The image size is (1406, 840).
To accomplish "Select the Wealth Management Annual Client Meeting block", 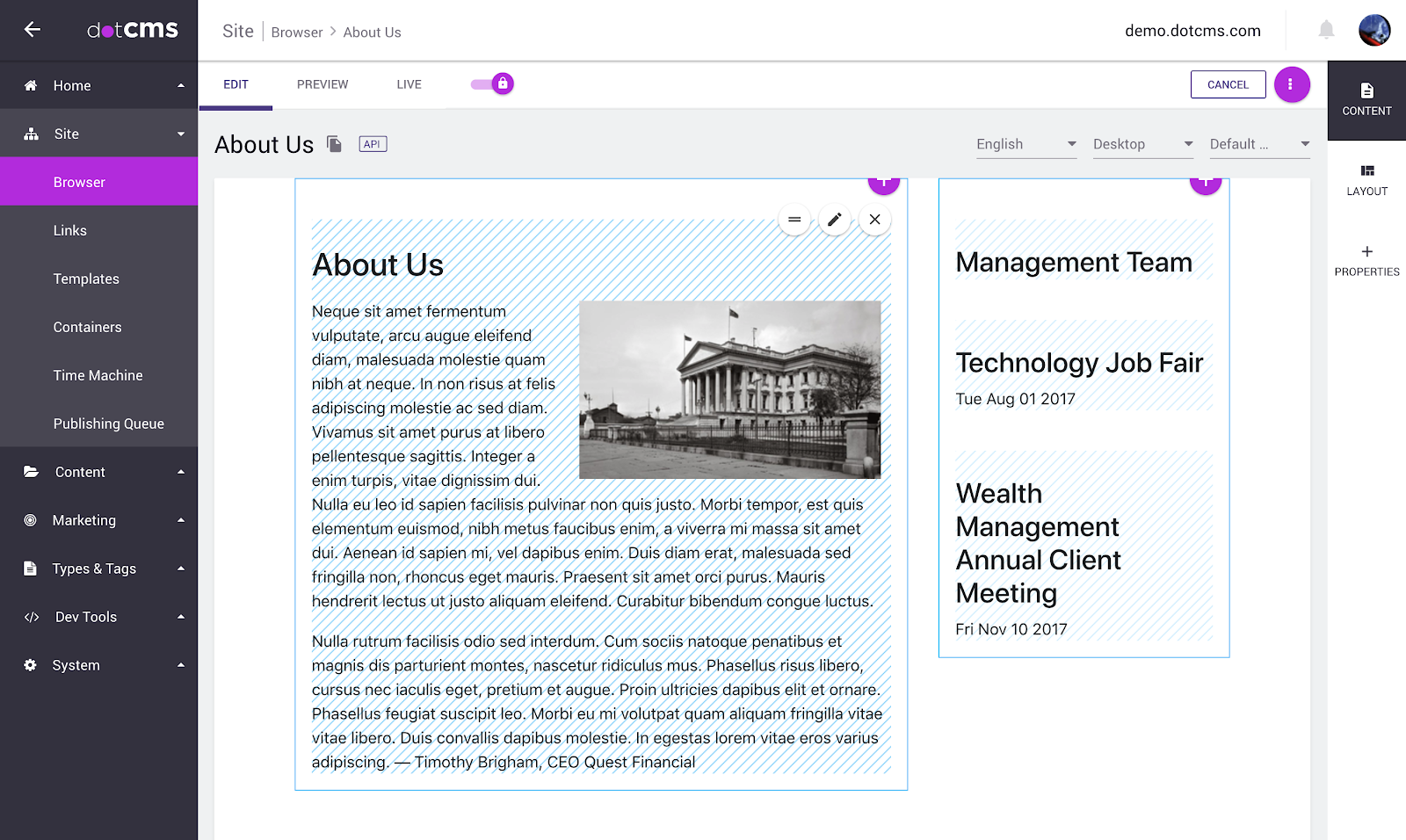I will [x=1083, y=546].
